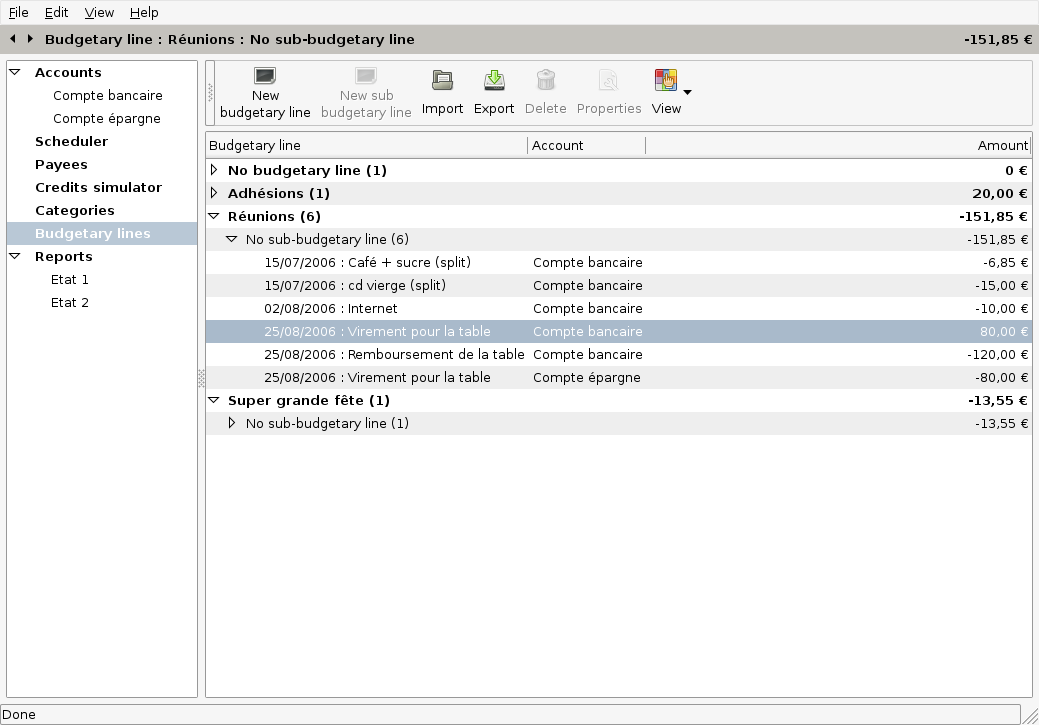Select the Remboursement de la table transaction
Screen dimensions: 1039x725
tap(394, 354)
